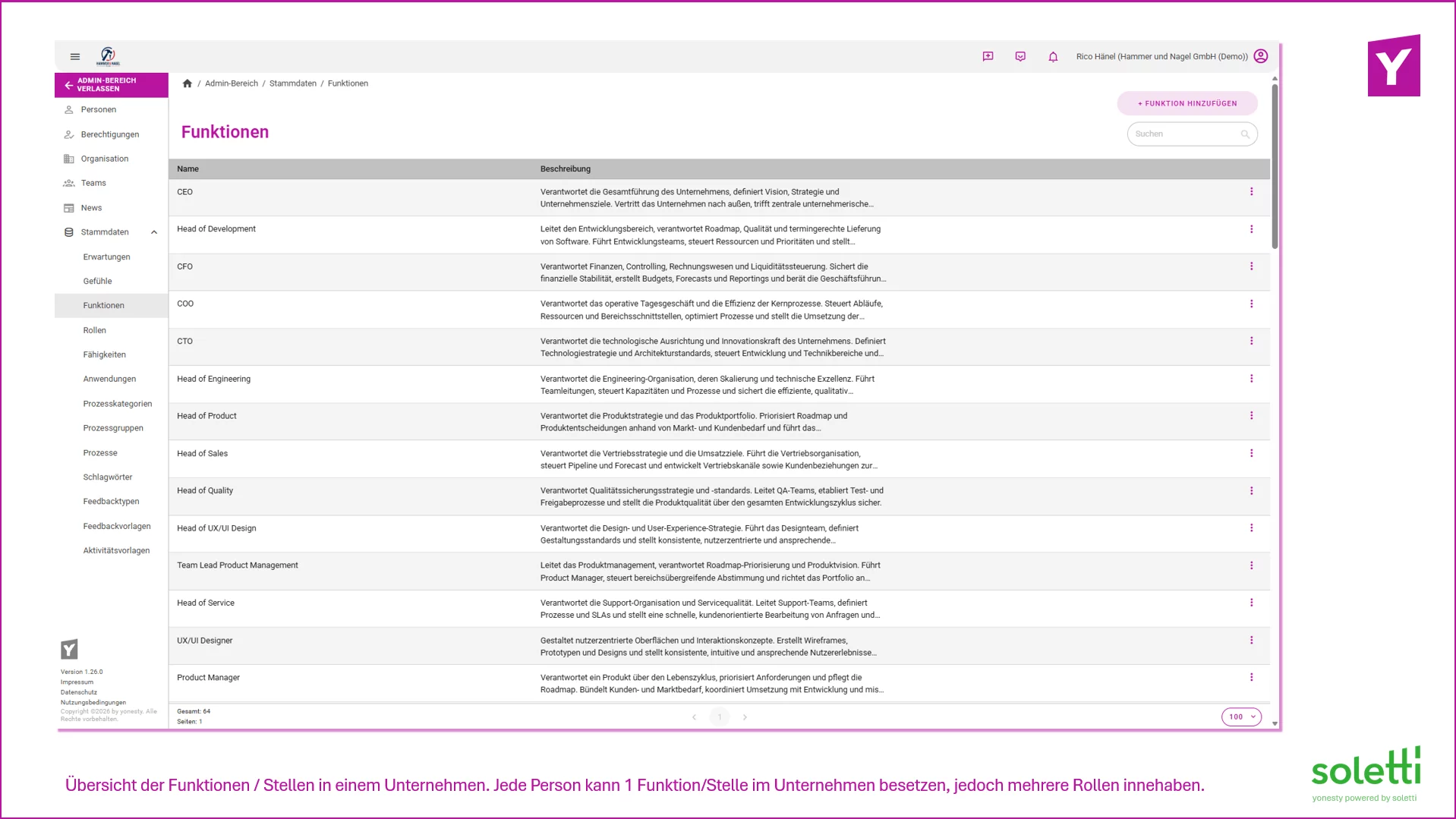Open the 100 rows-per-page dropdown

pos(1241,717)
